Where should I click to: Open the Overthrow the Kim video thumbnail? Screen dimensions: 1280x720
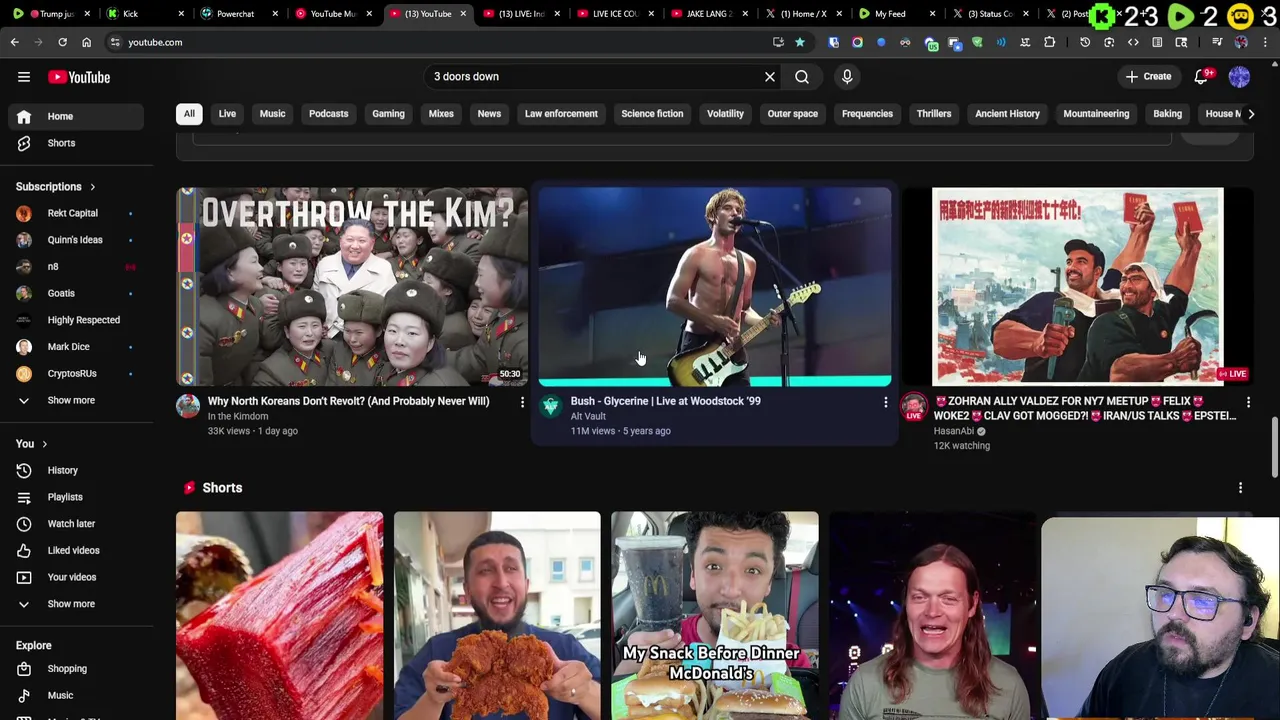[352, 286]
